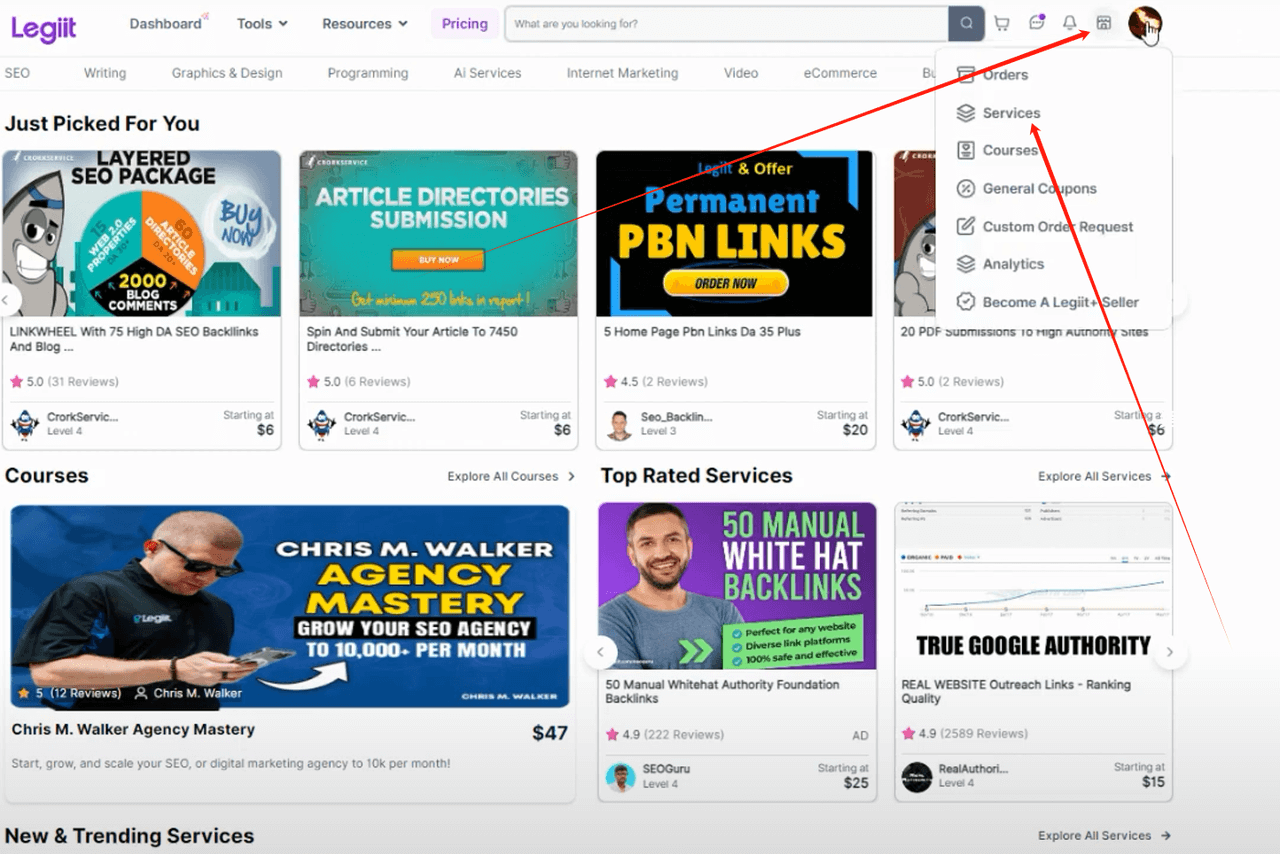The height and width of the screenshot is (854, 1280).
Task: Click the Analytics icon in dropdown
Action: (x=965, y=264)
